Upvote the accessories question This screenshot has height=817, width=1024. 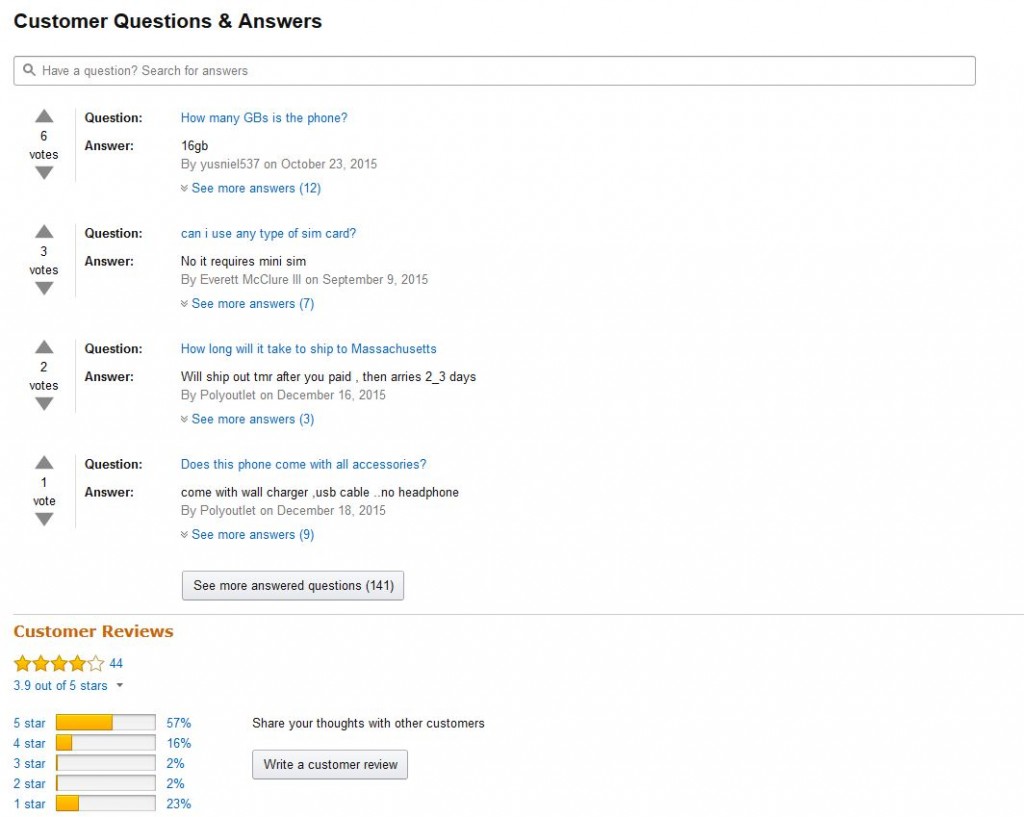pyautogui.click(x=43, y=462)
